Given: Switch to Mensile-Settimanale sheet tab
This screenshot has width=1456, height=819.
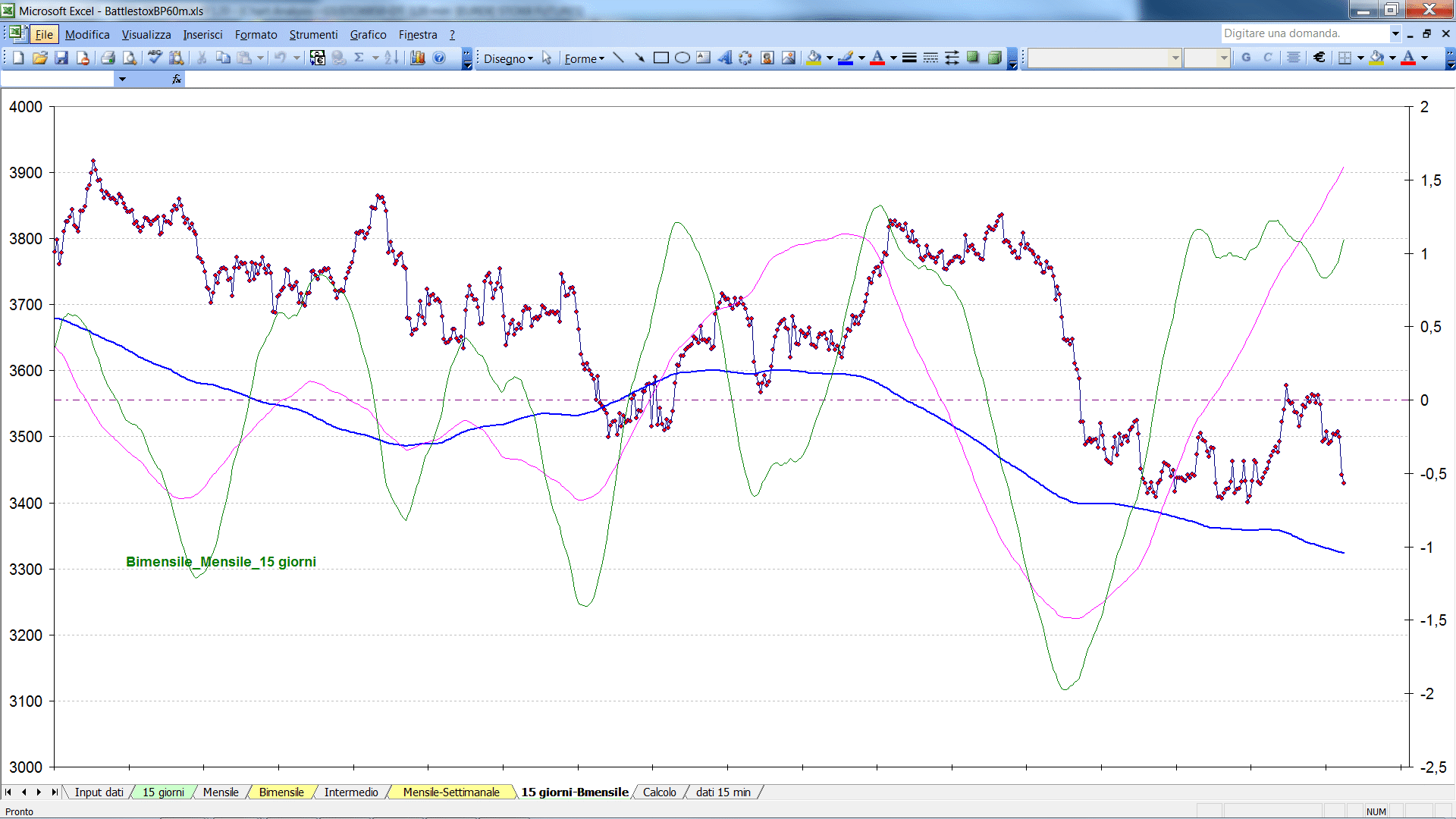Looking at the screenshot, I should [451, 792].
